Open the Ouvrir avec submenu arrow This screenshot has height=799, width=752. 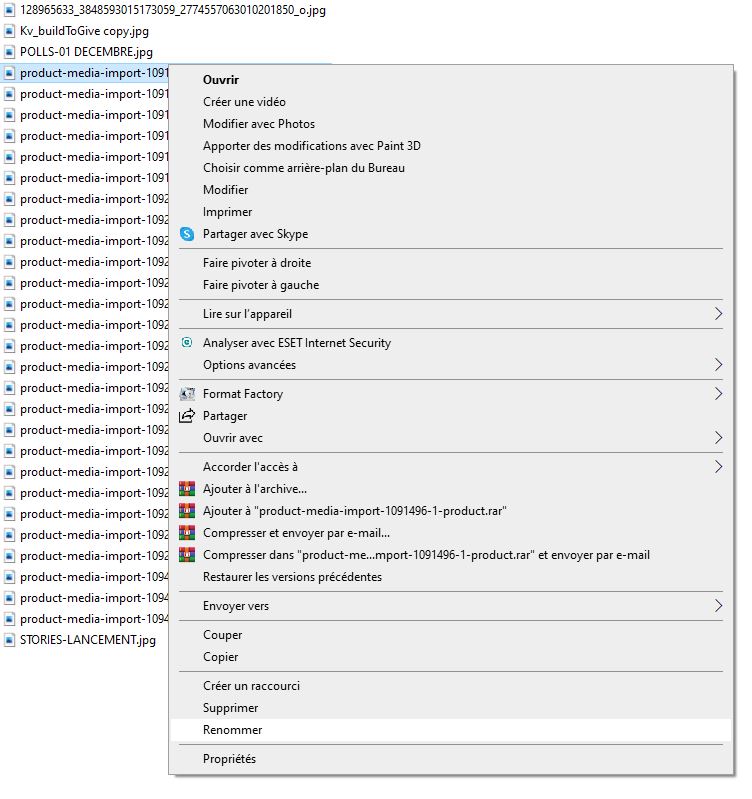coord(718,438)
